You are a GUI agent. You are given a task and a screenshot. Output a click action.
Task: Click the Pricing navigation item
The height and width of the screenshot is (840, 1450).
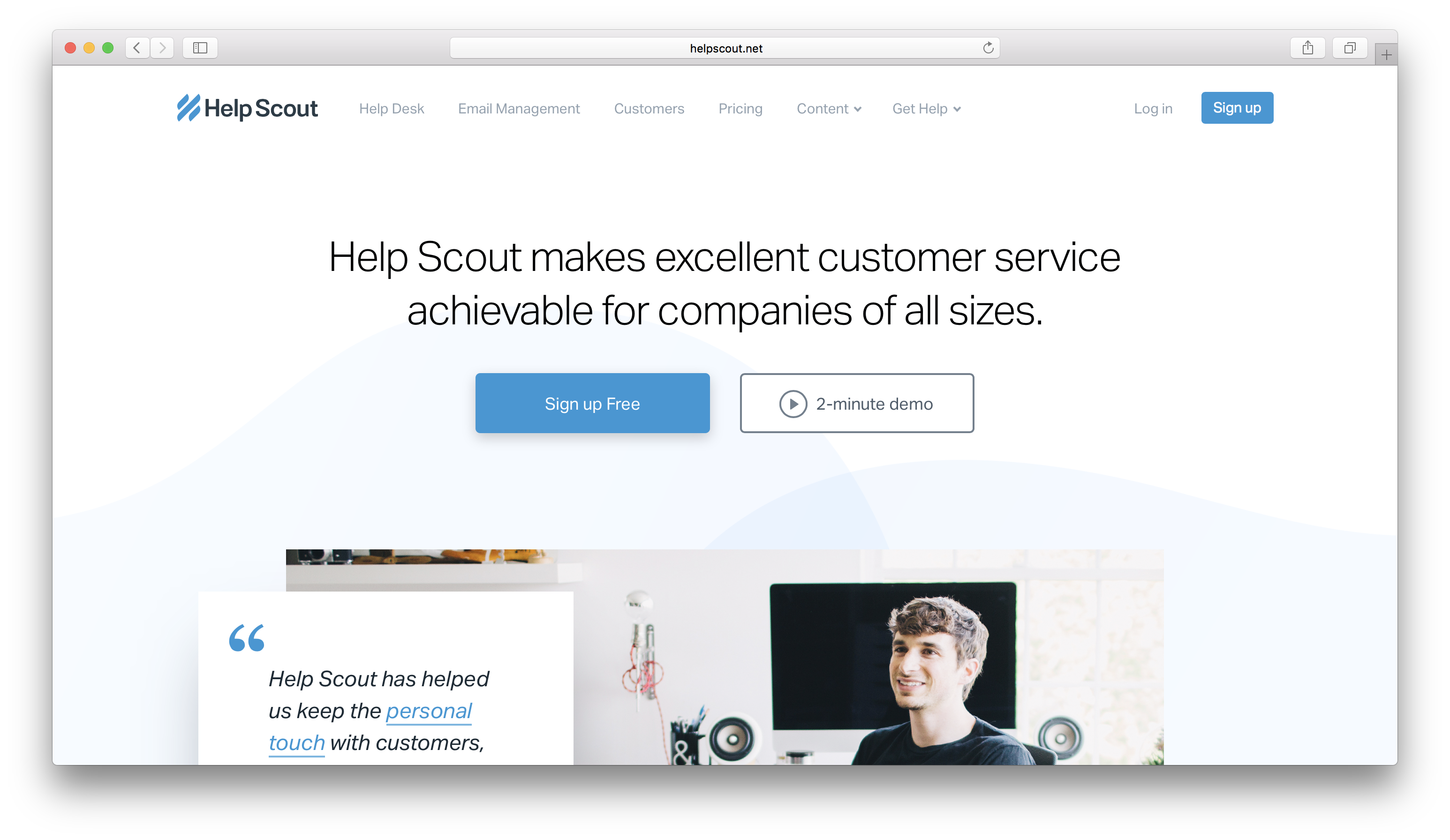[740, 108]
